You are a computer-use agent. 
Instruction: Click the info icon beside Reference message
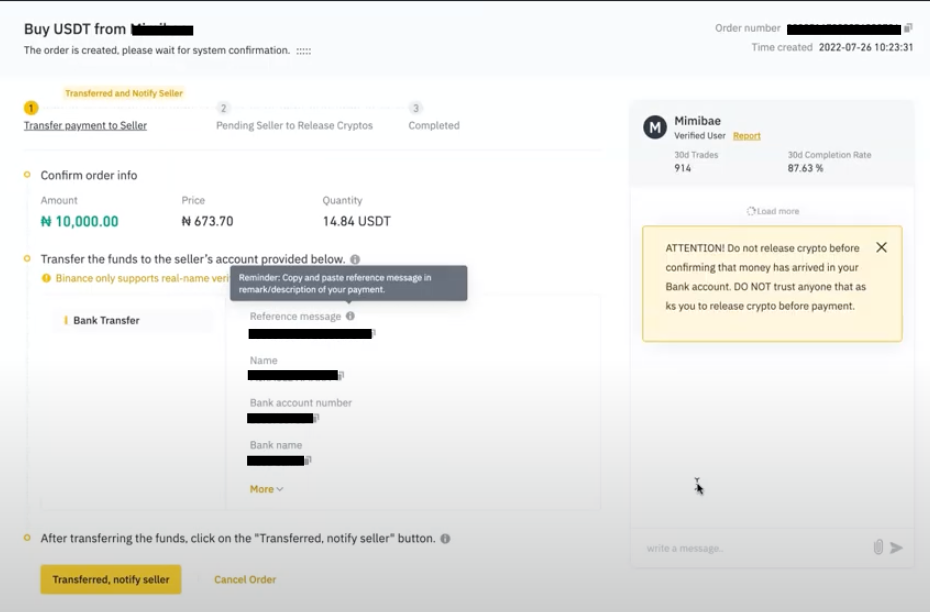click(350, 316)
